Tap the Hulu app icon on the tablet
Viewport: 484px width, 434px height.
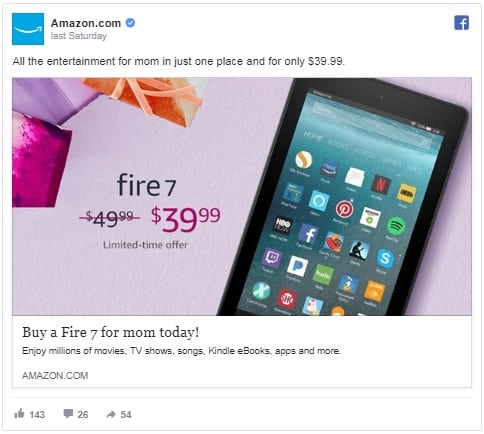pyautogui.click(x=323, y=275)
